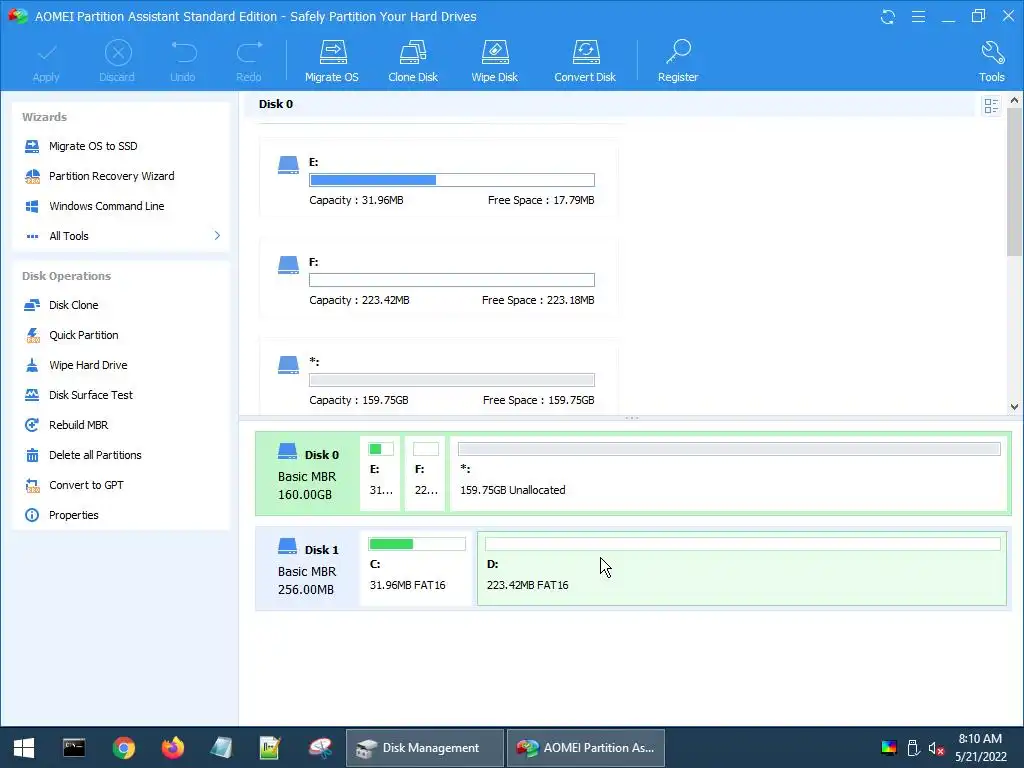The image size is (1024, 768).
Task: Click scrollbar up arrow in partition list
Action: [x=1014, y=101]
